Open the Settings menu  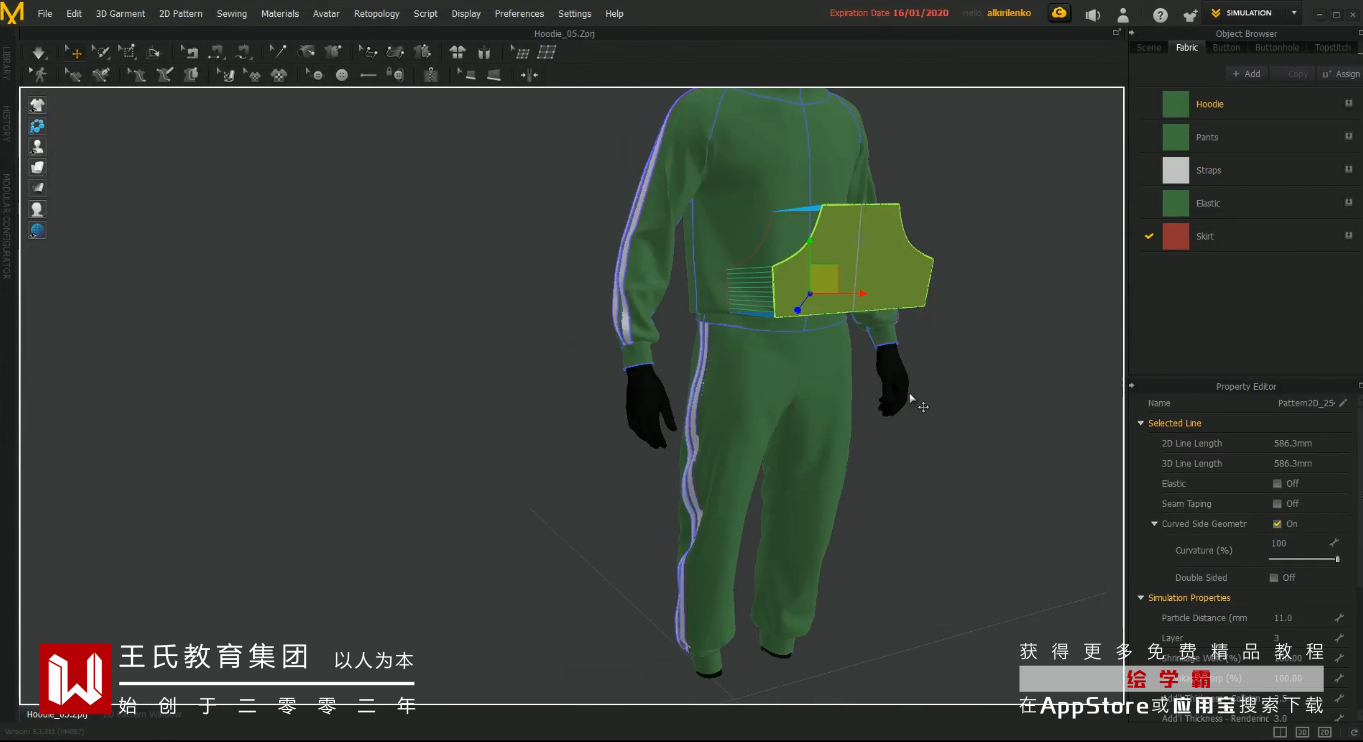coord(575,14)
